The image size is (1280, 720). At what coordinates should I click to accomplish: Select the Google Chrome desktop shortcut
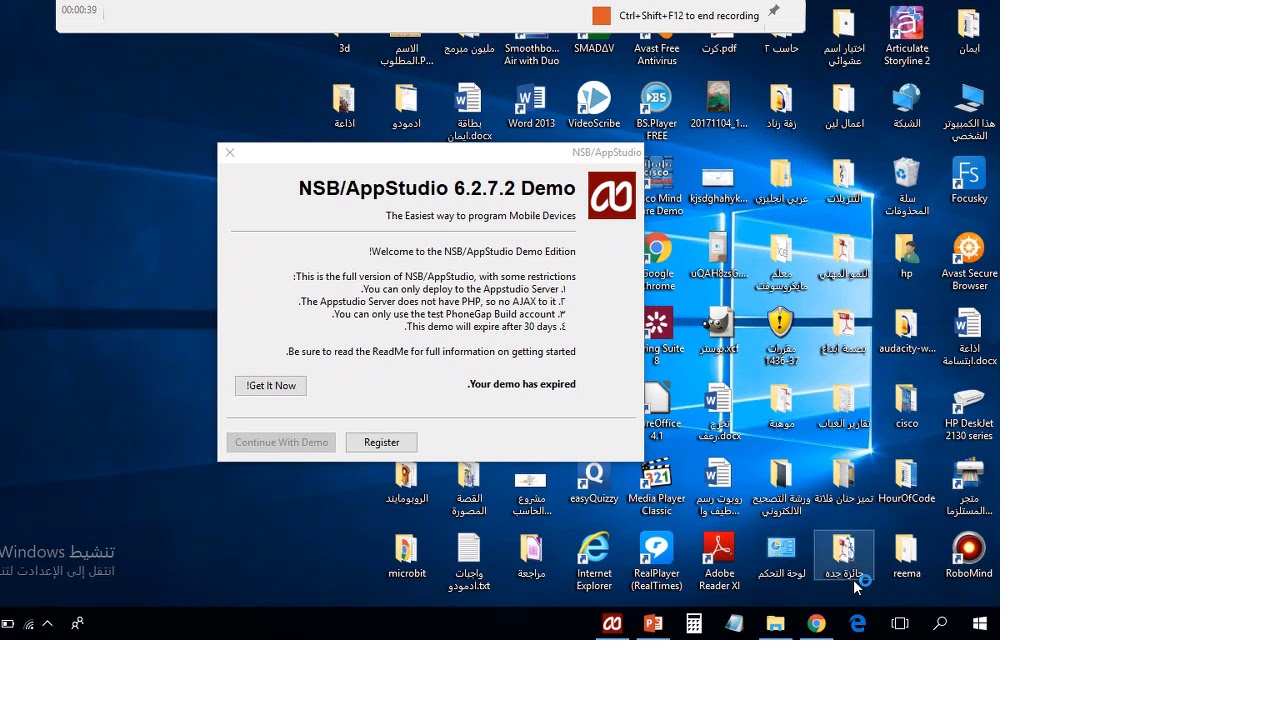coord(659,262)
